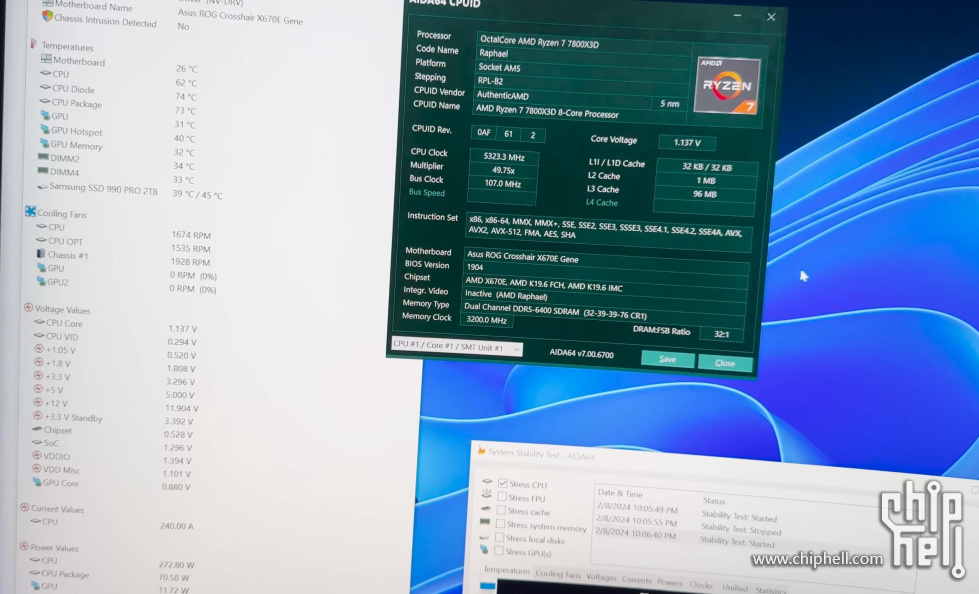Click the Status column header in the log

click(714, 500)
